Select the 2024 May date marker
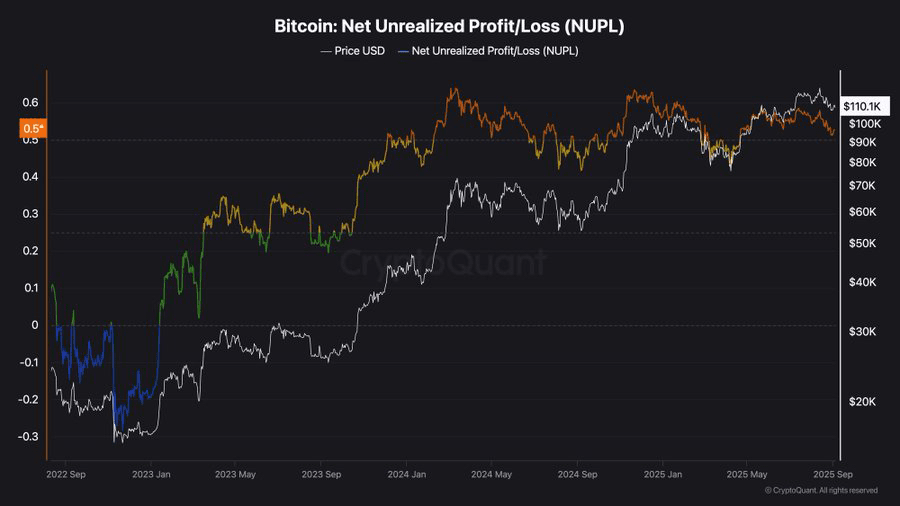This screenshot has height=506, width=900. (x=491, y=474)
